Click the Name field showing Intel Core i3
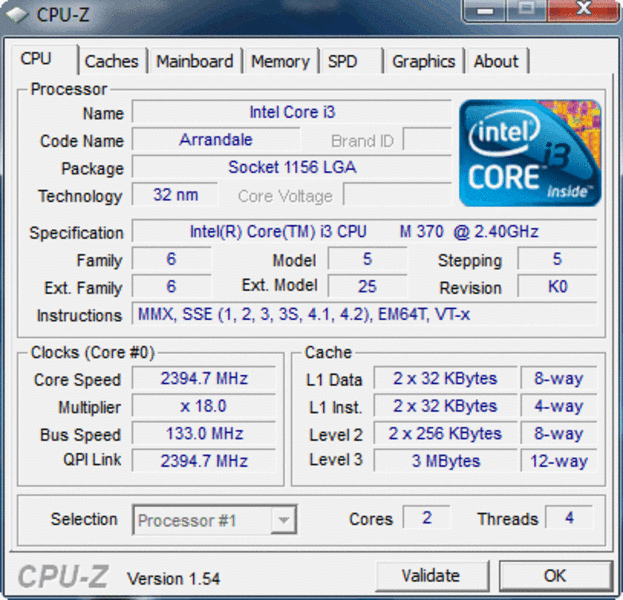Image resolution: width=623 pixels, height=600 pixels. tap(292, 112)
